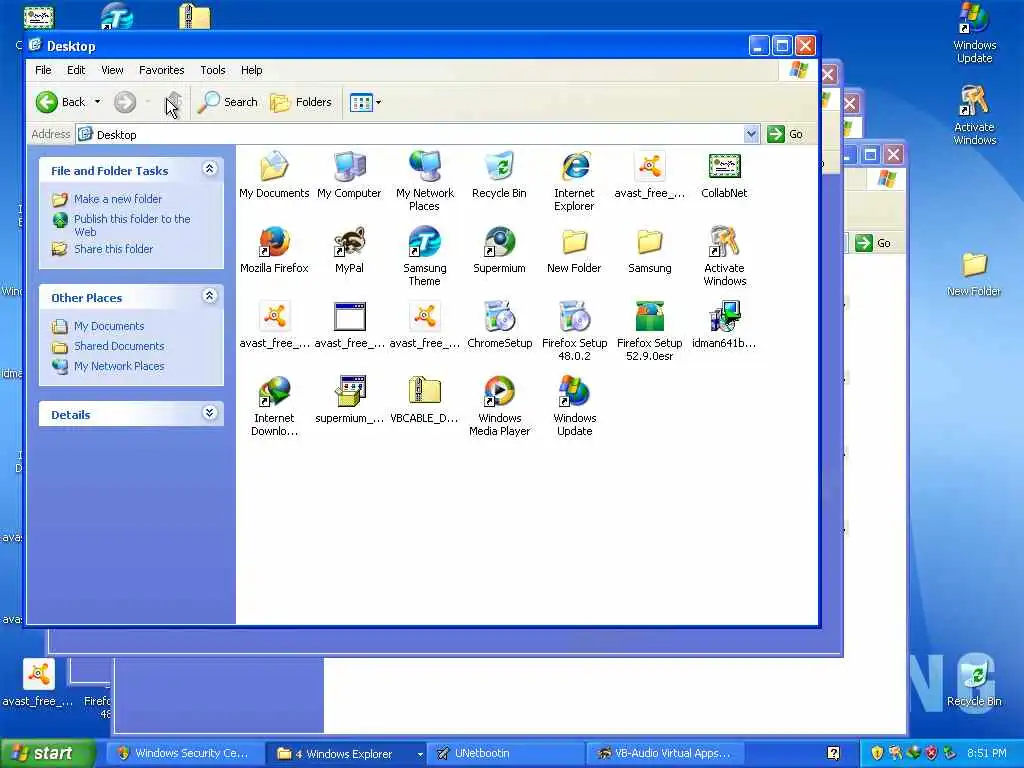This screenshot has width=1024, height=768.
Task: Click Make a new folder link
Action: click(x=118, y=199)
